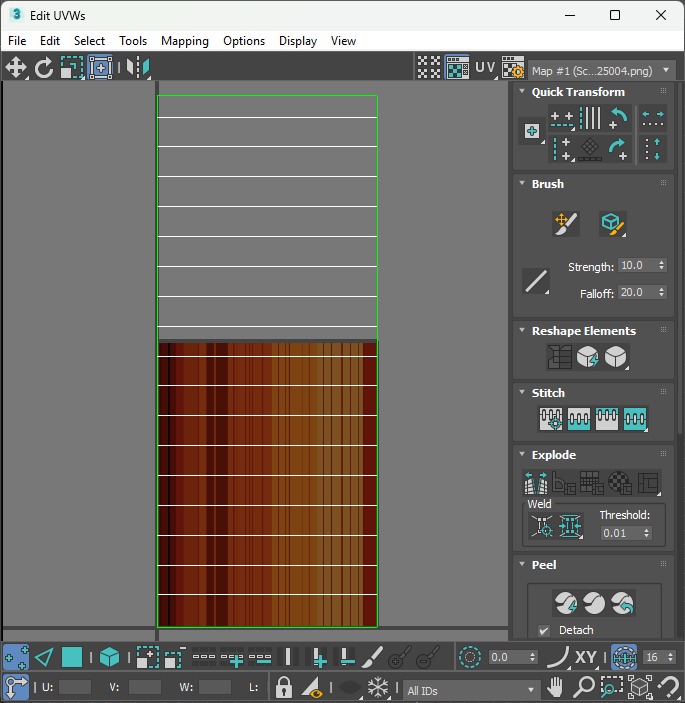Select the Rotate tool
Image resolution: width=685 pixels, height=703 pixels.
(44, 68)
